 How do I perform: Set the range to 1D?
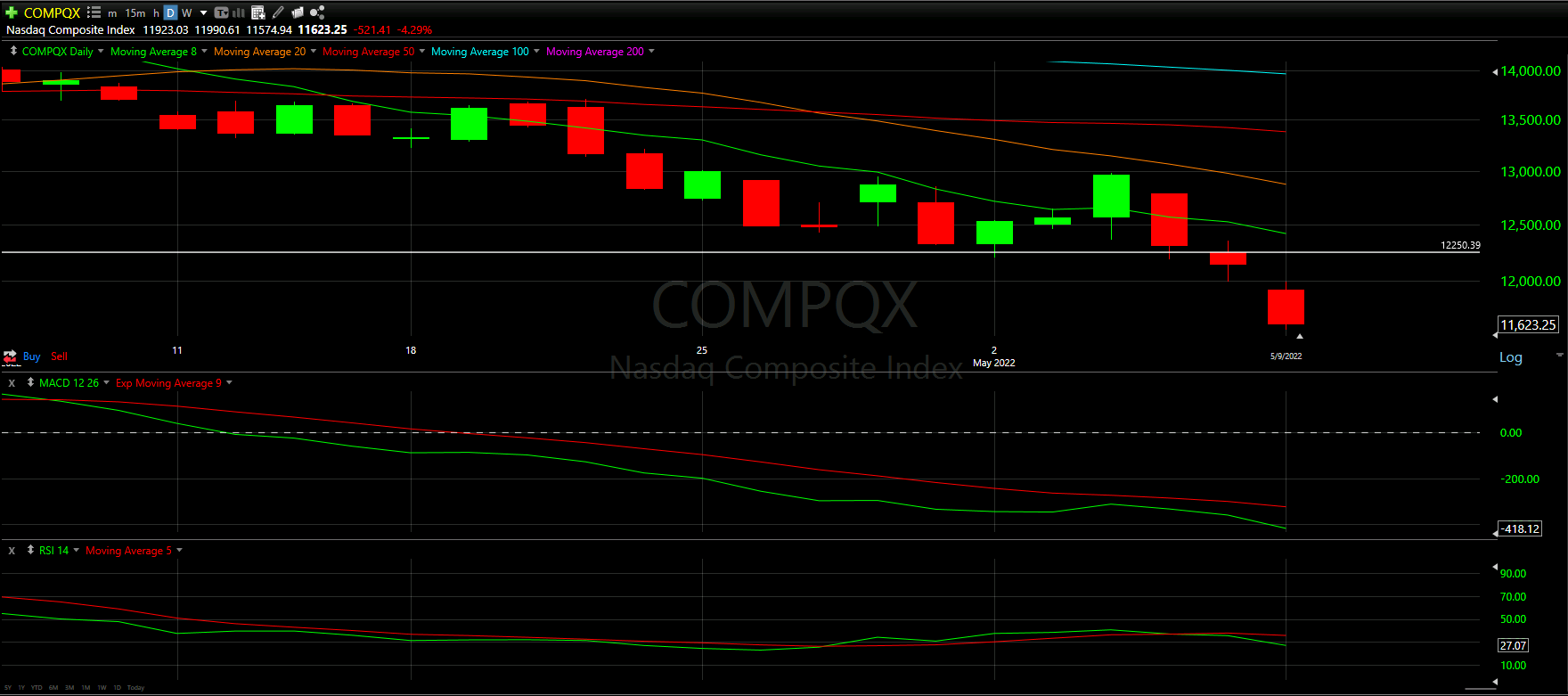117,687
